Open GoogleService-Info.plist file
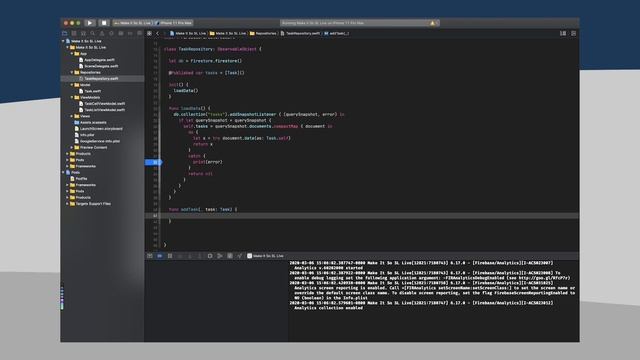This screenshot has height=360, width=640. point(97,141)
